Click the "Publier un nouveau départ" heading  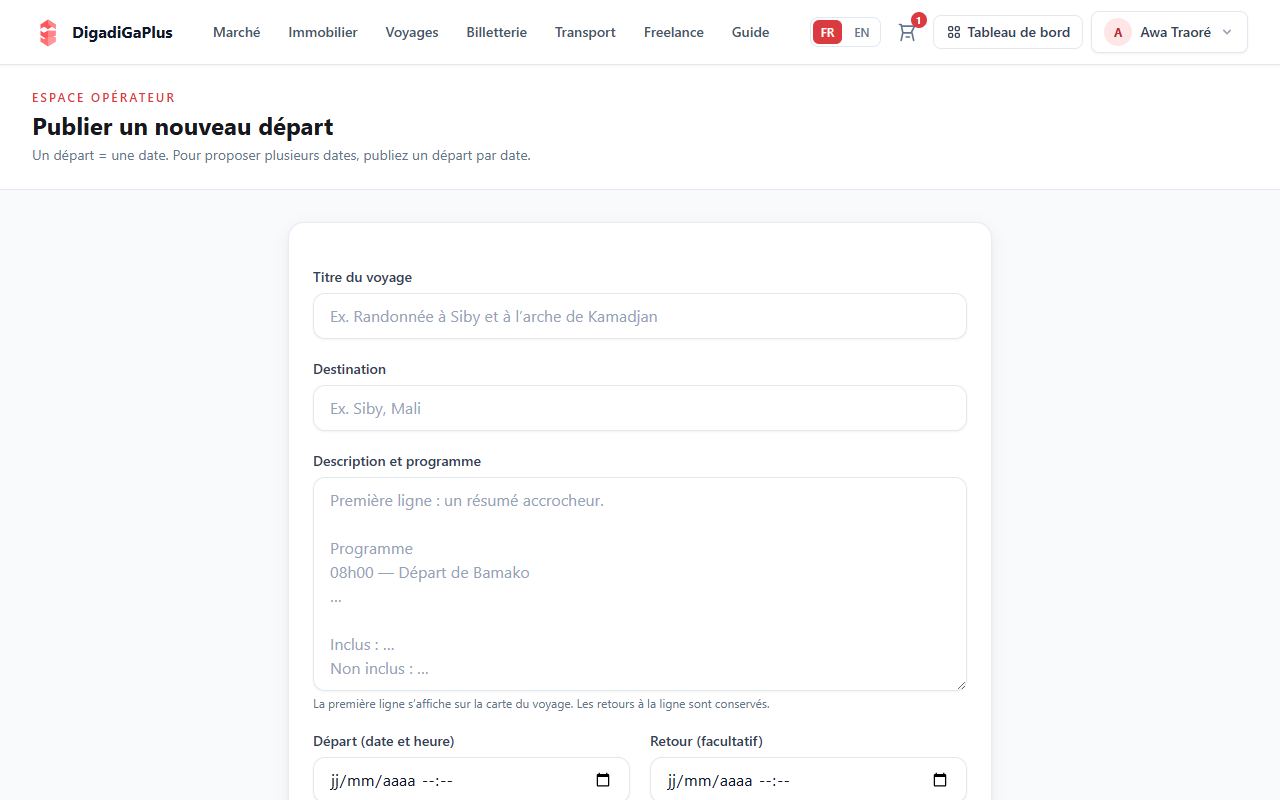183,127
